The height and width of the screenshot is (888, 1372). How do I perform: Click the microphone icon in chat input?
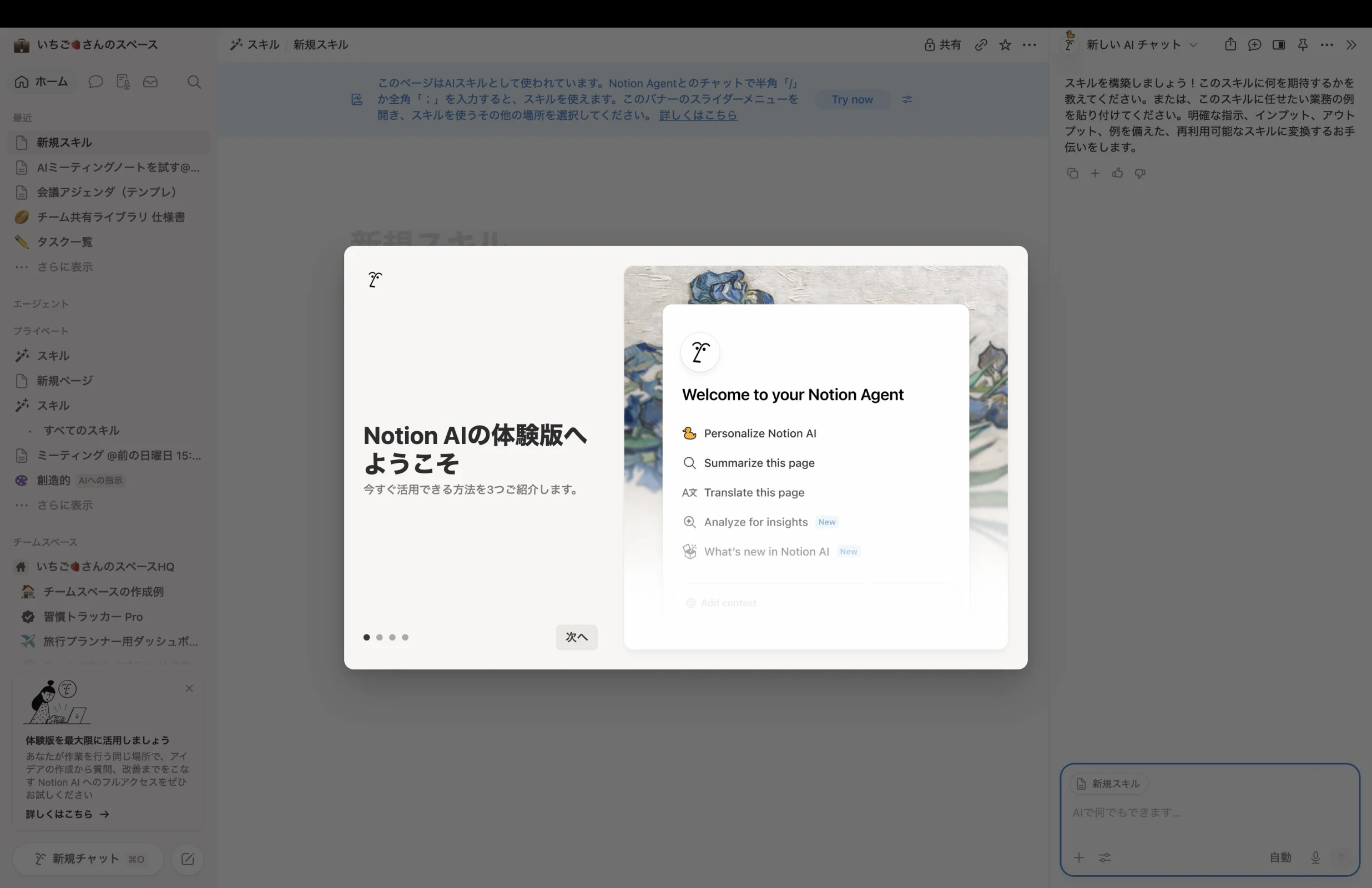1315,857
